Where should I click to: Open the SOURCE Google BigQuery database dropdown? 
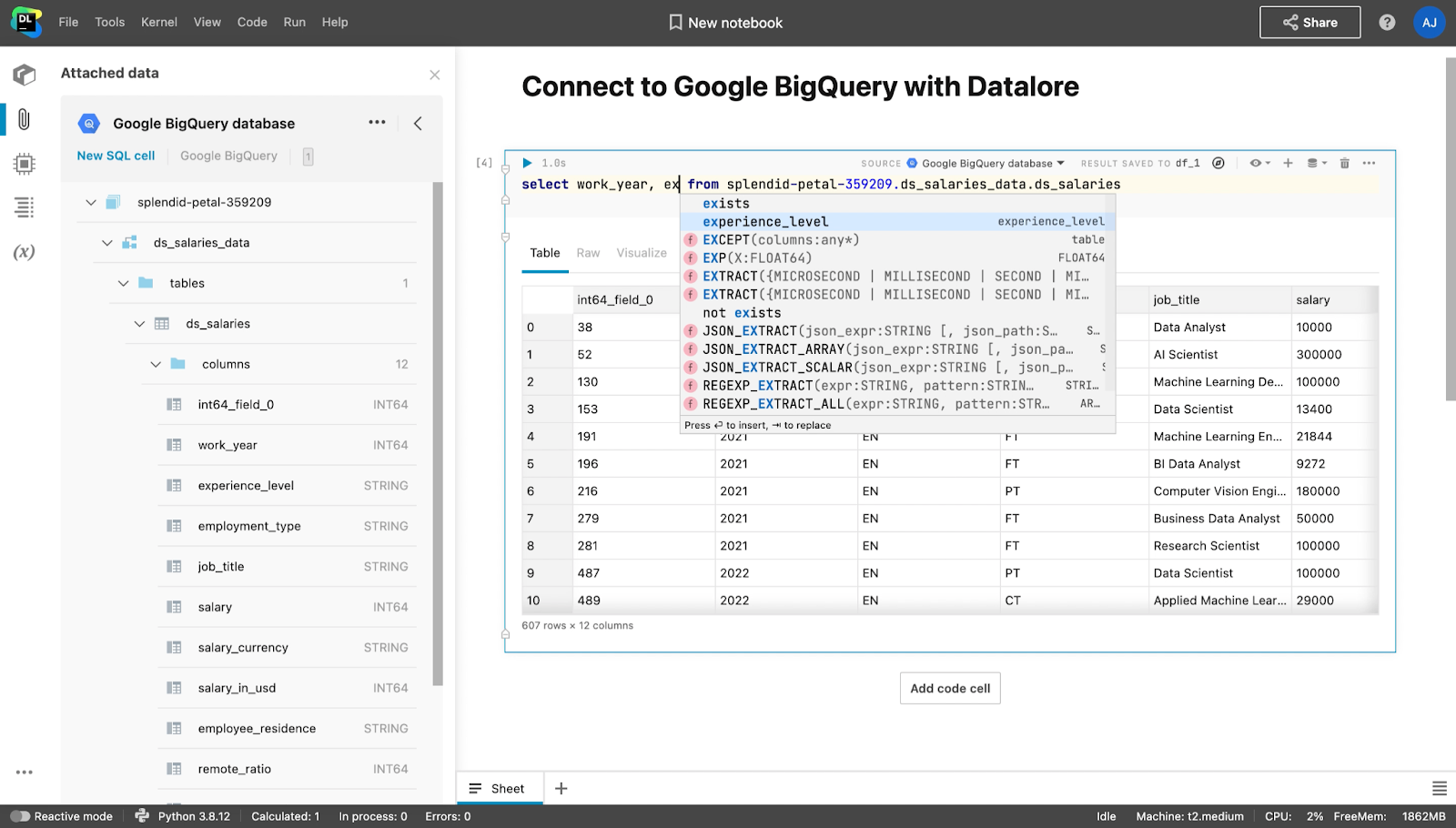click(x=986, y=164)
